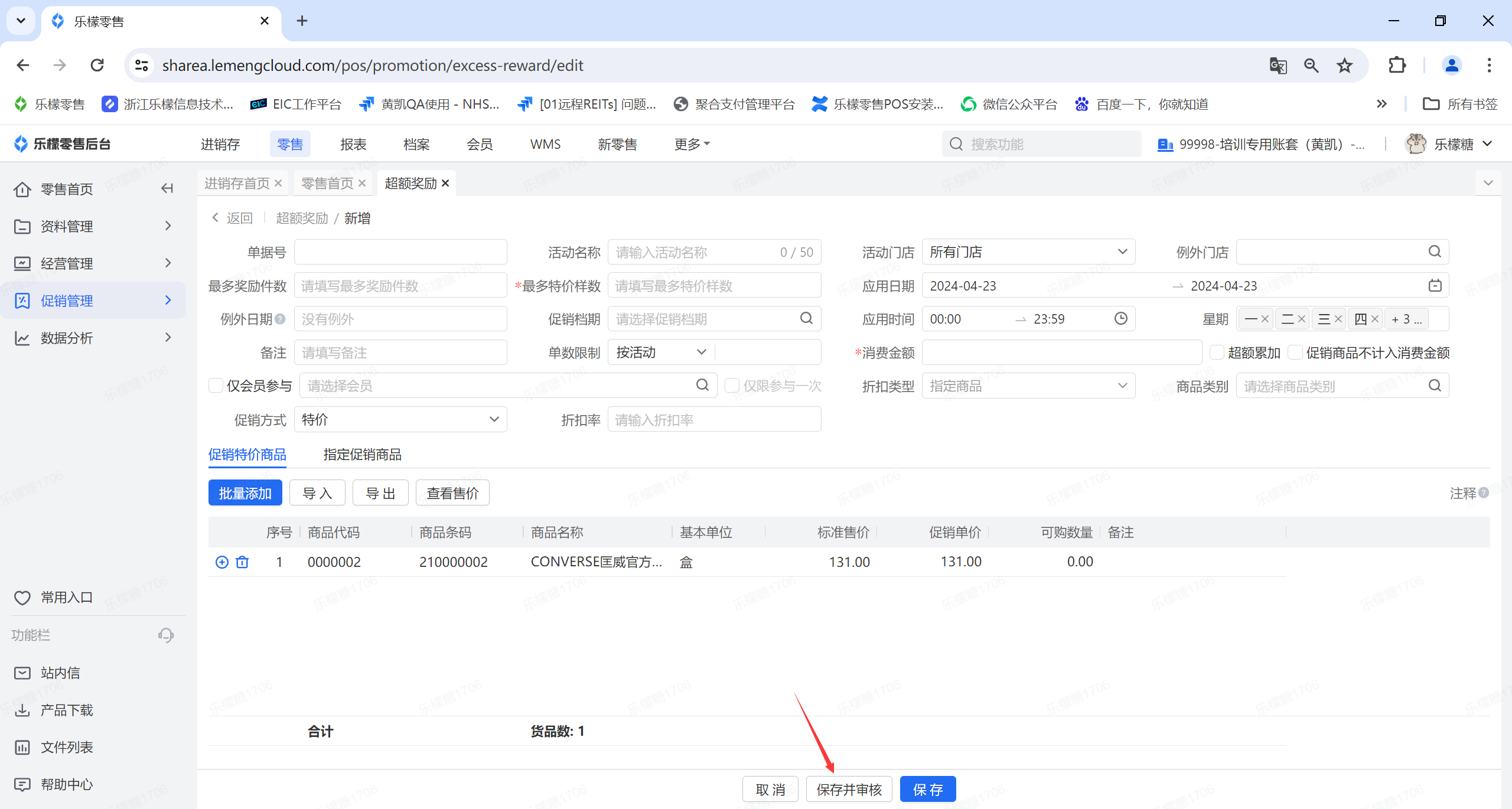Expand page tab list chevron
The width and height of the screenshot is (1512, 809).
point(1488,183)
